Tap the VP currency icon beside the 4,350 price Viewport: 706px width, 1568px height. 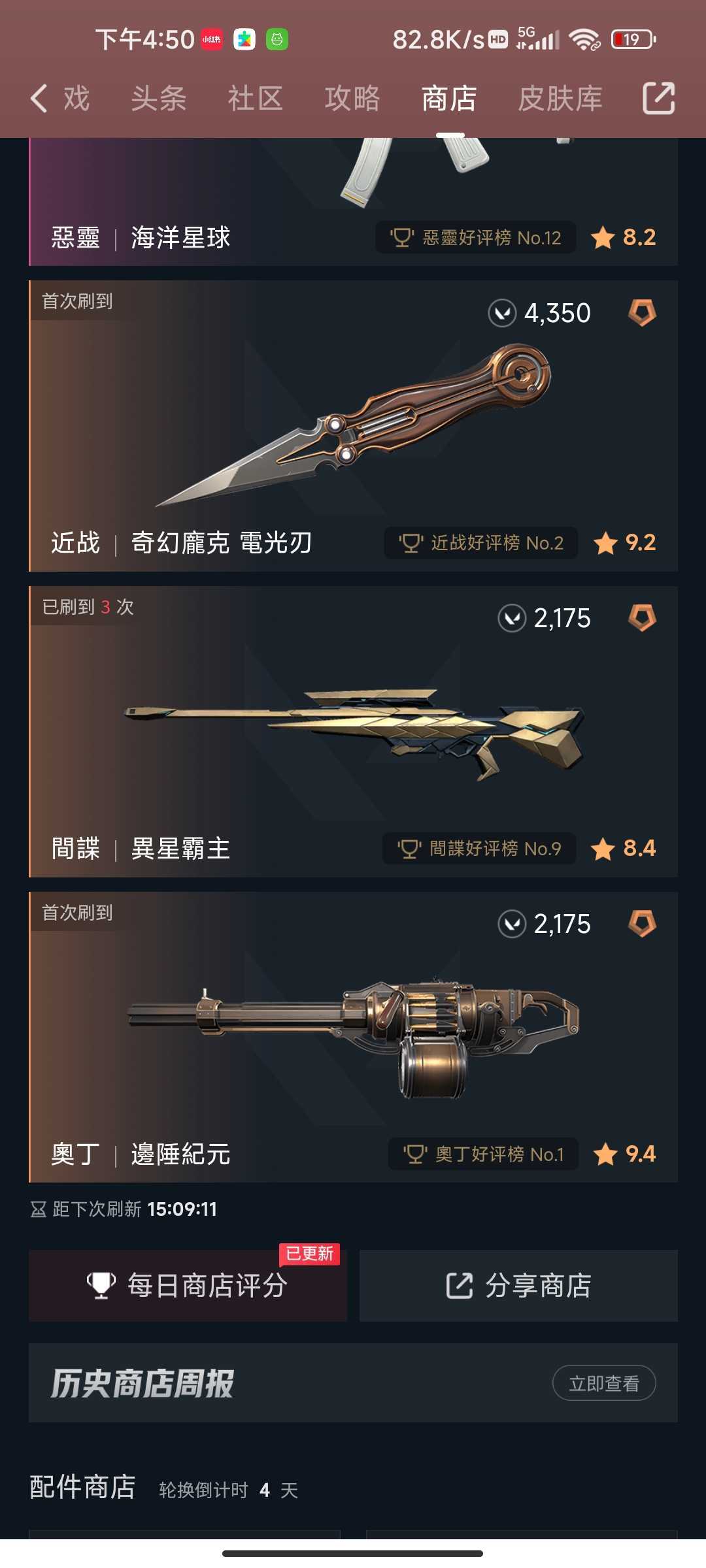(502, 313)
